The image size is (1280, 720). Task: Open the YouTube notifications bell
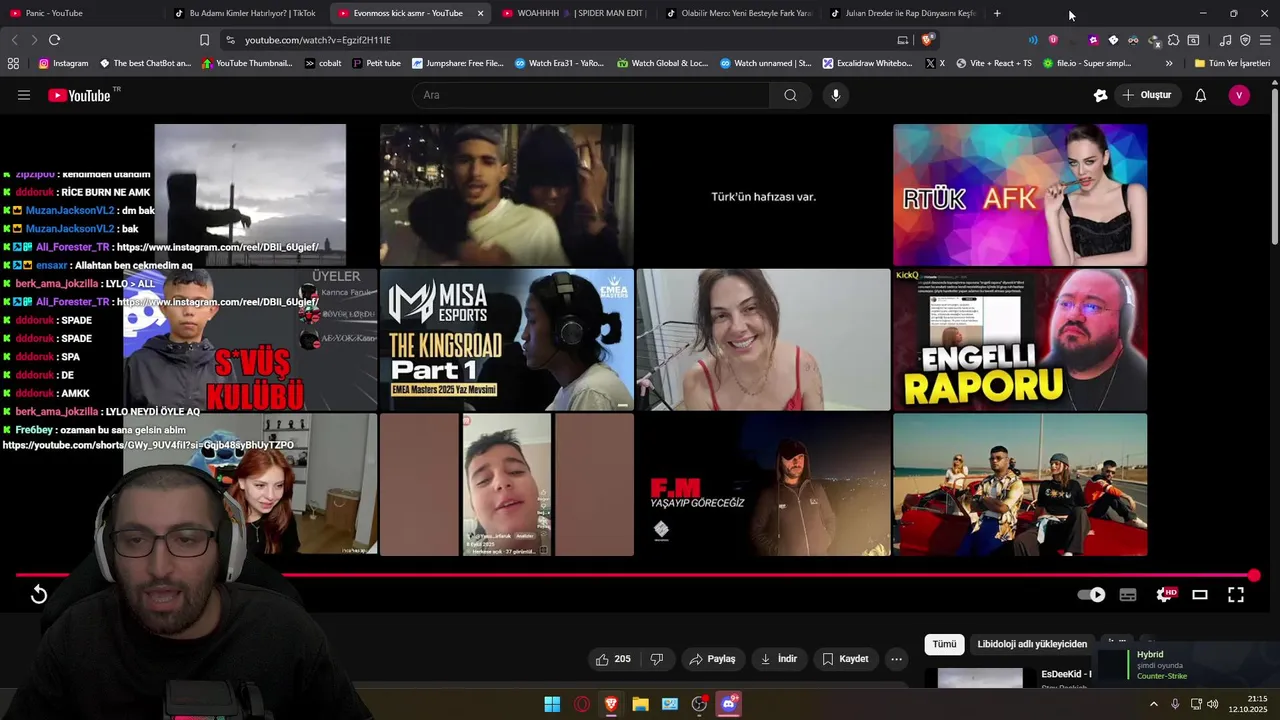pyautogui.click(x=1200, y=95)
